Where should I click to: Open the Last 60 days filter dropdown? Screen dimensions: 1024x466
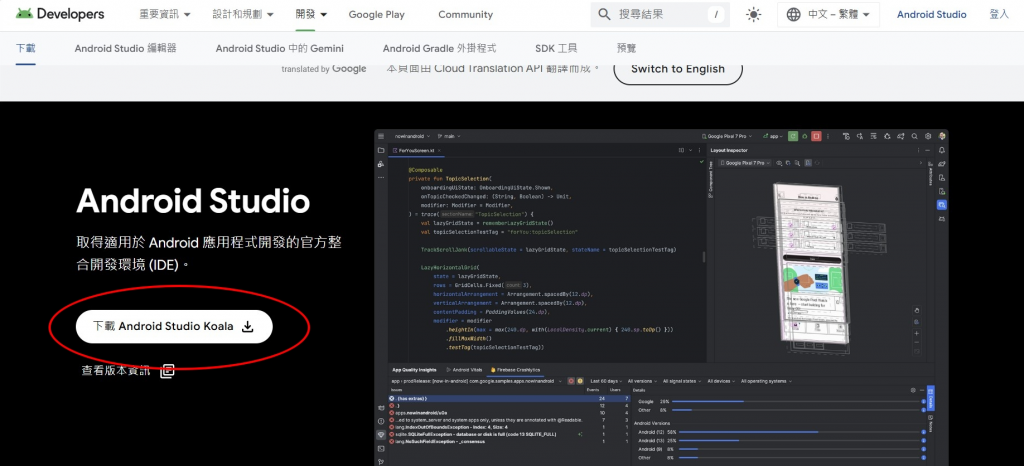[606, 381]
